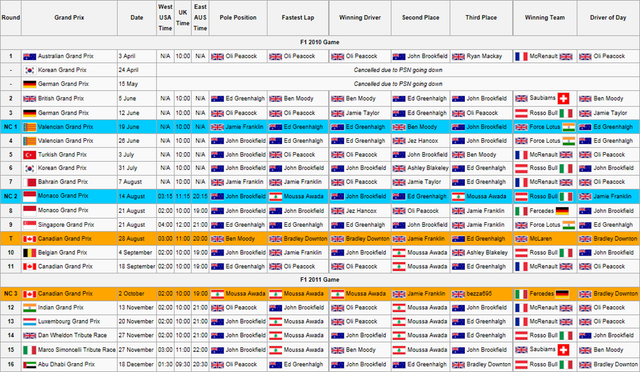Click the Italian flag beside Marco Simoncelli Tribute Race
Image resolution: width=640 pixels, height=372 pixels.
(29, 350)
